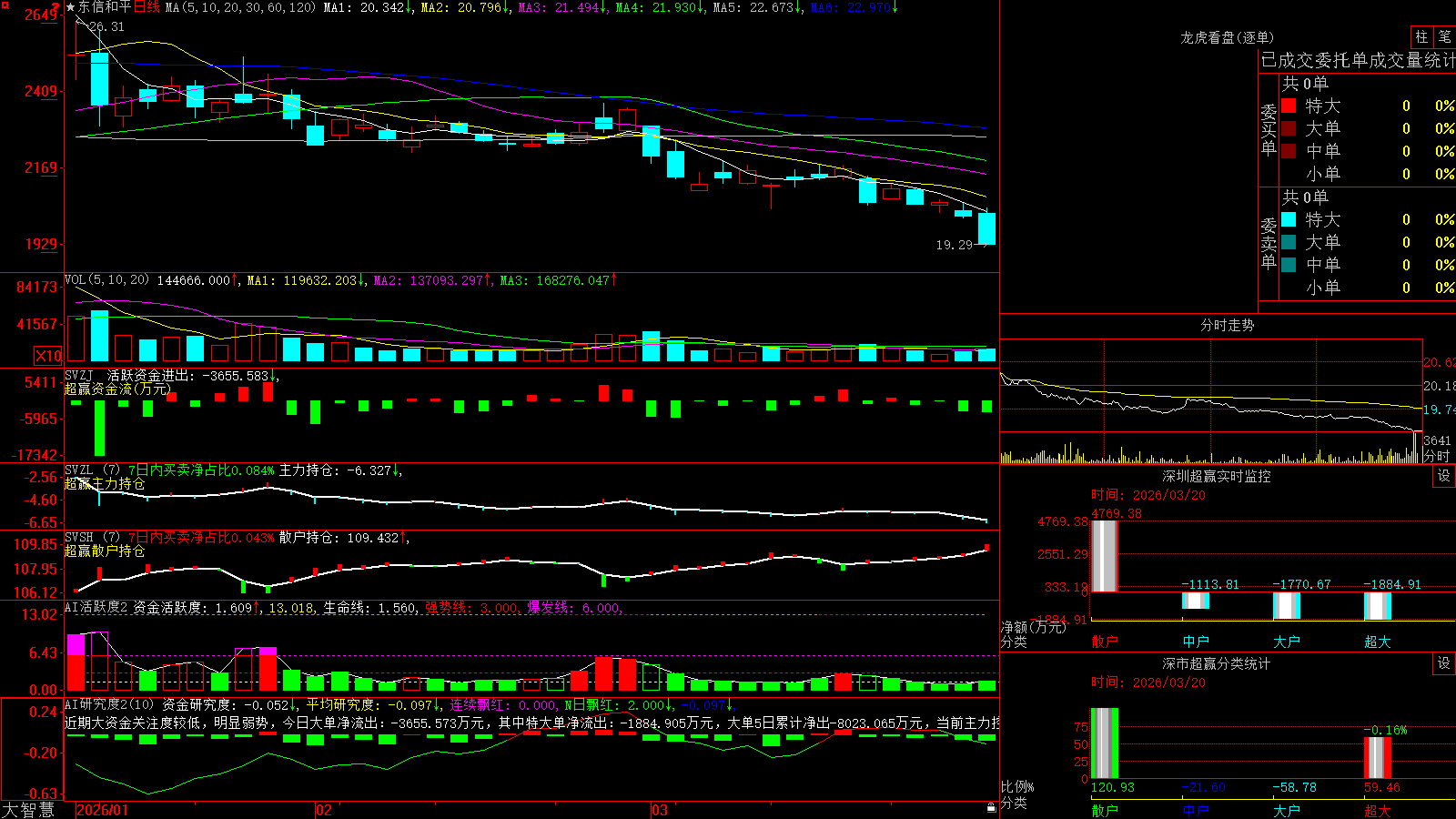The width and height of the screenshot is (1456, 819).
Task: Select the teal 大单 sell-order swatch
Action: point(1289,242)
